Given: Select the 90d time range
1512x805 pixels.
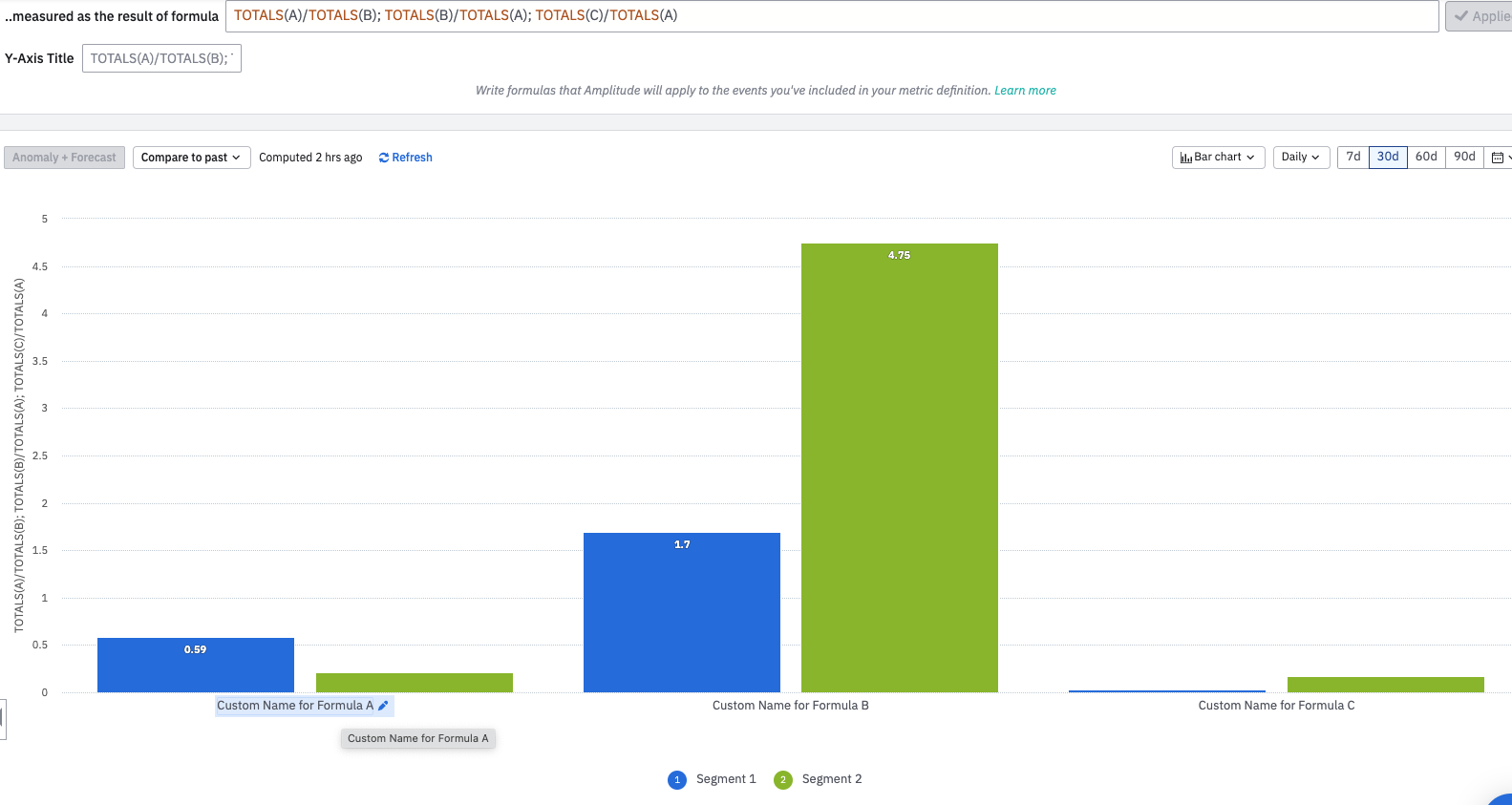Looking at the screenshot, I should (1464, 158).
